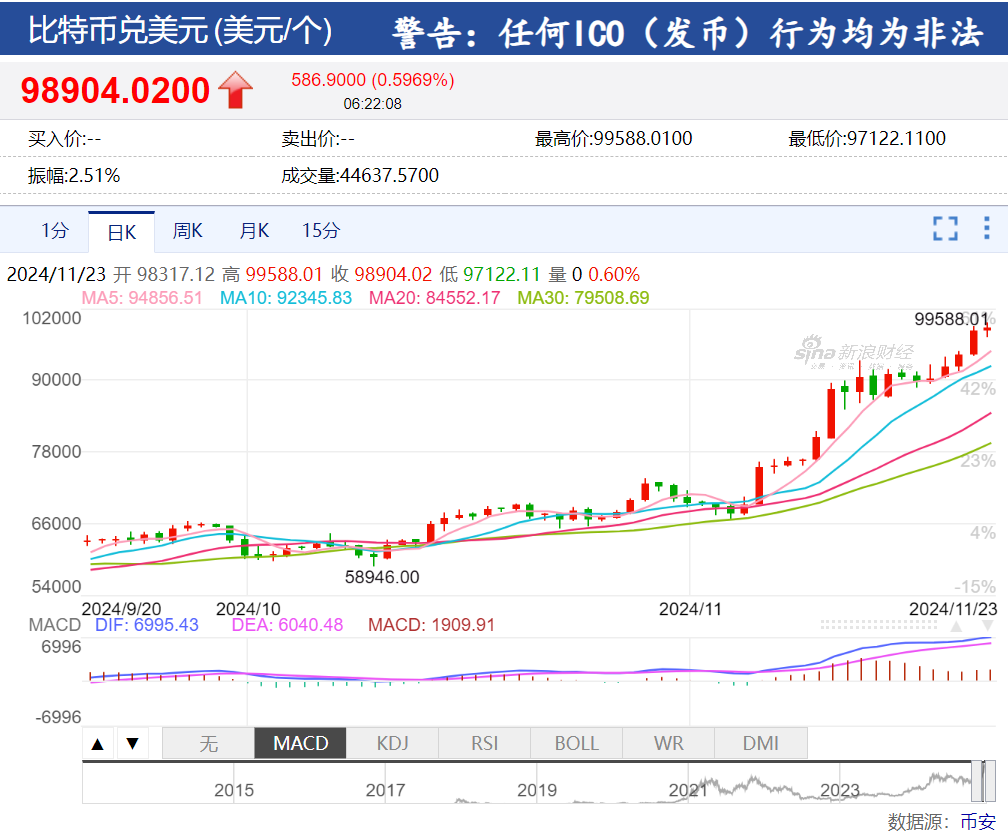Select the BOLL indicator button
Image resolution: width=1008 pixels, height=832 pixels.
pyautogui.click(x=576, y=743)
